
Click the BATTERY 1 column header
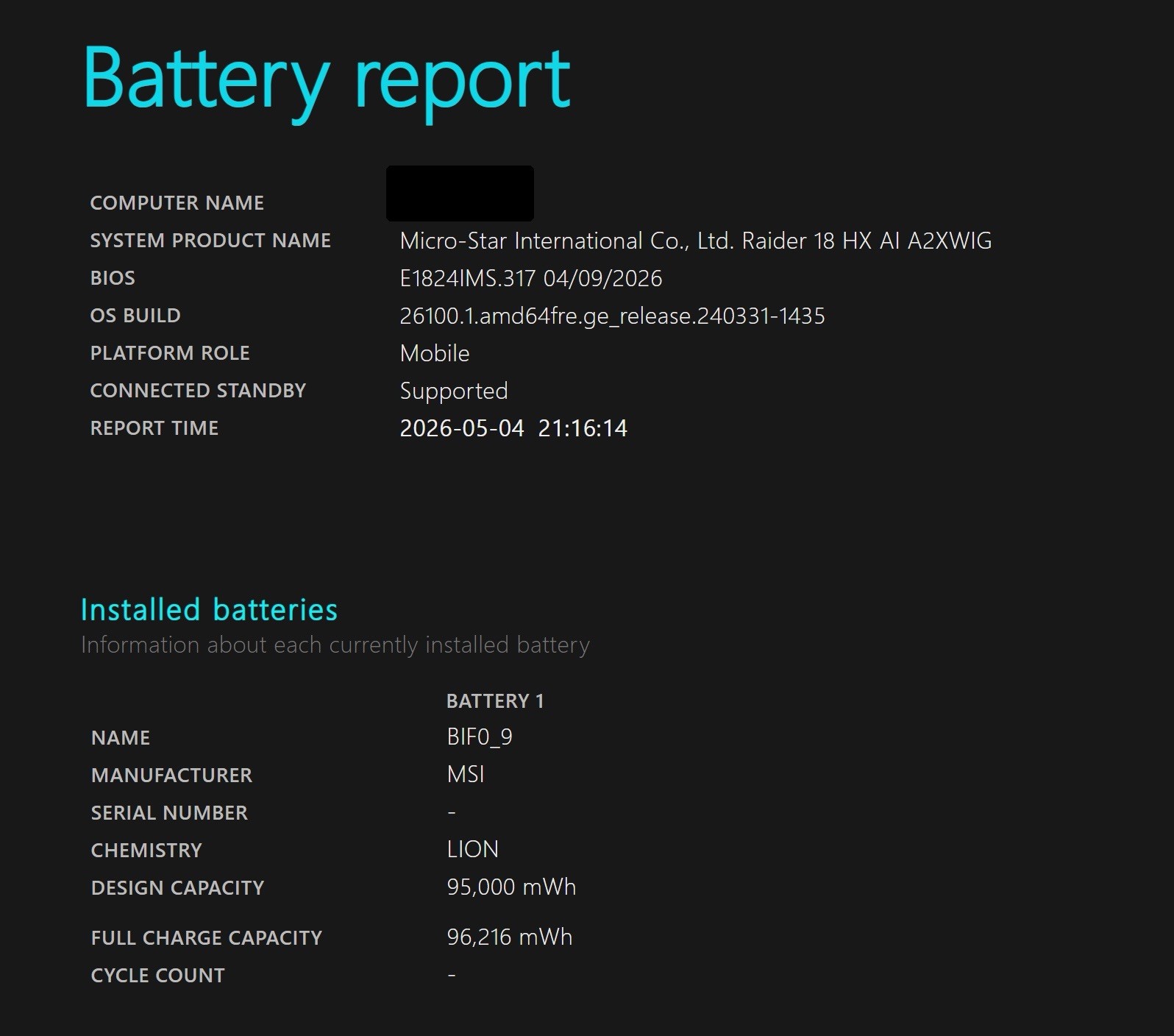pos(495,701)
